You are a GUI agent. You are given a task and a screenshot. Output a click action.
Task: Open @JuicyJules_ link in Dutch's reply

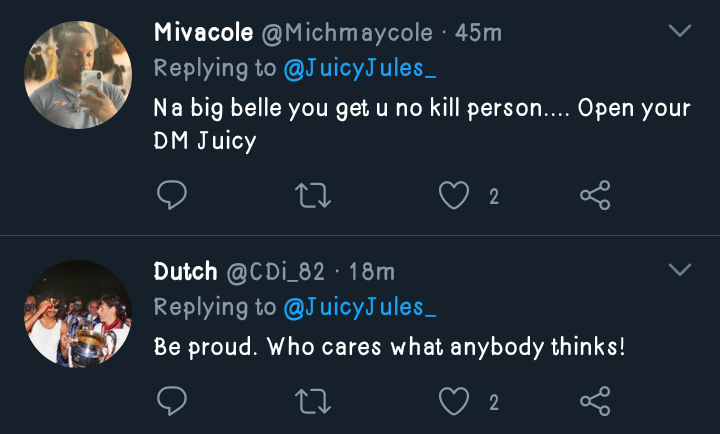[360, 307]
